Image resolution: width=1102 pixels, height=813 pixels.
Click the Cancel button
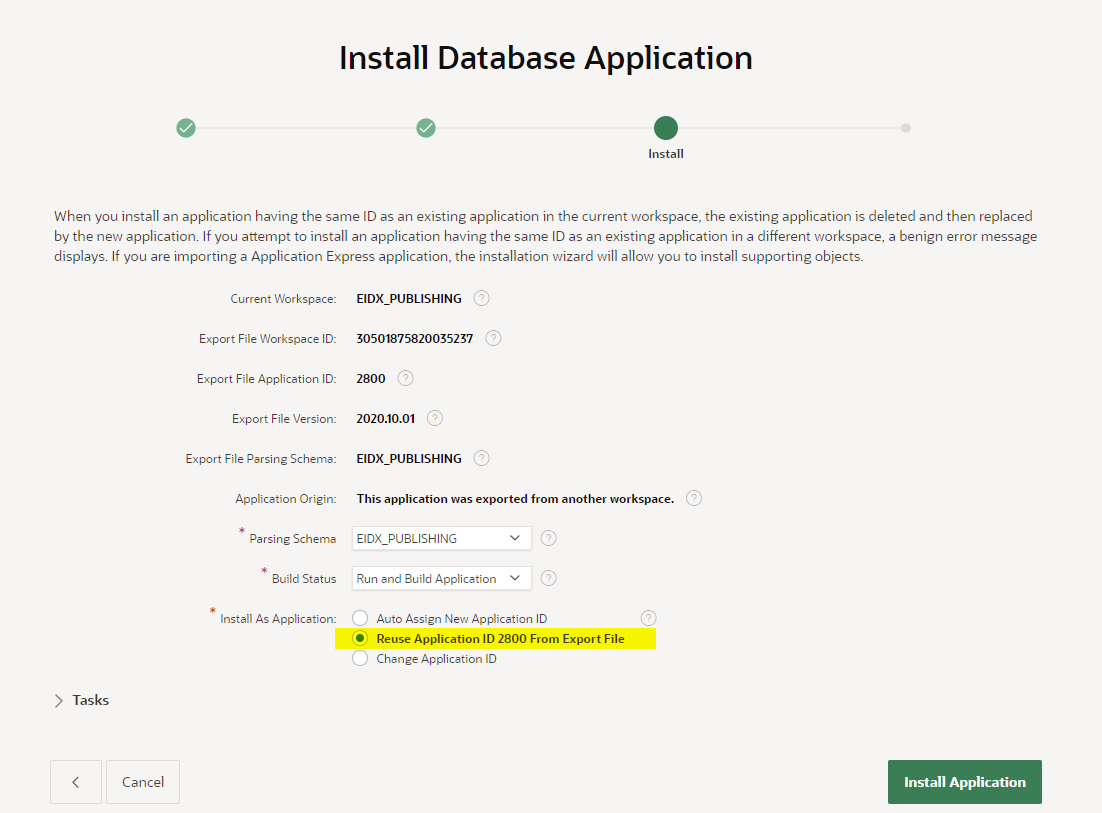tap(143, 782)
